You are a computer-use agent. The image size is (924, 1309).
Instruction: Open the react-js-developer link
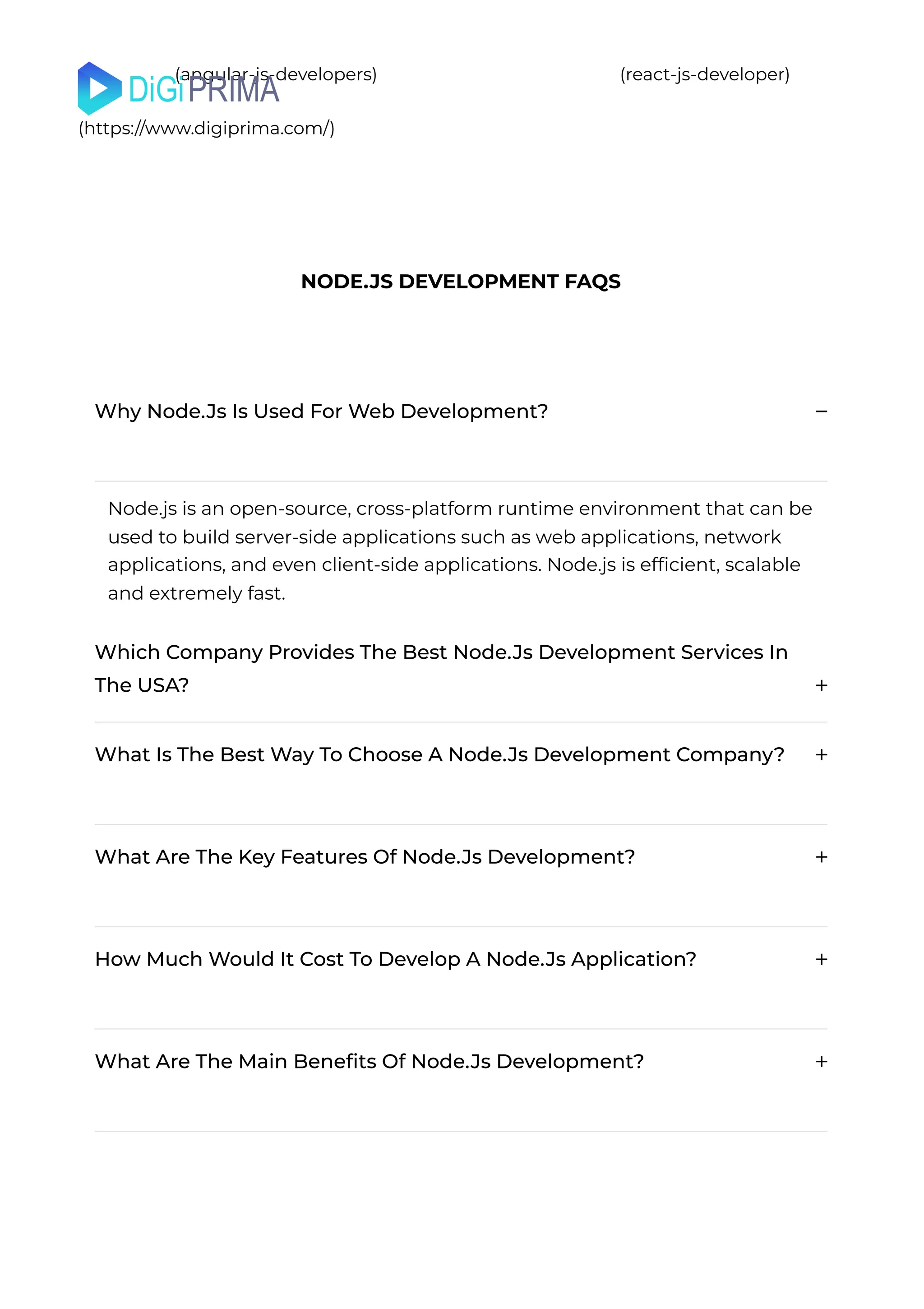pyautogui.click(x=705, y=75)
